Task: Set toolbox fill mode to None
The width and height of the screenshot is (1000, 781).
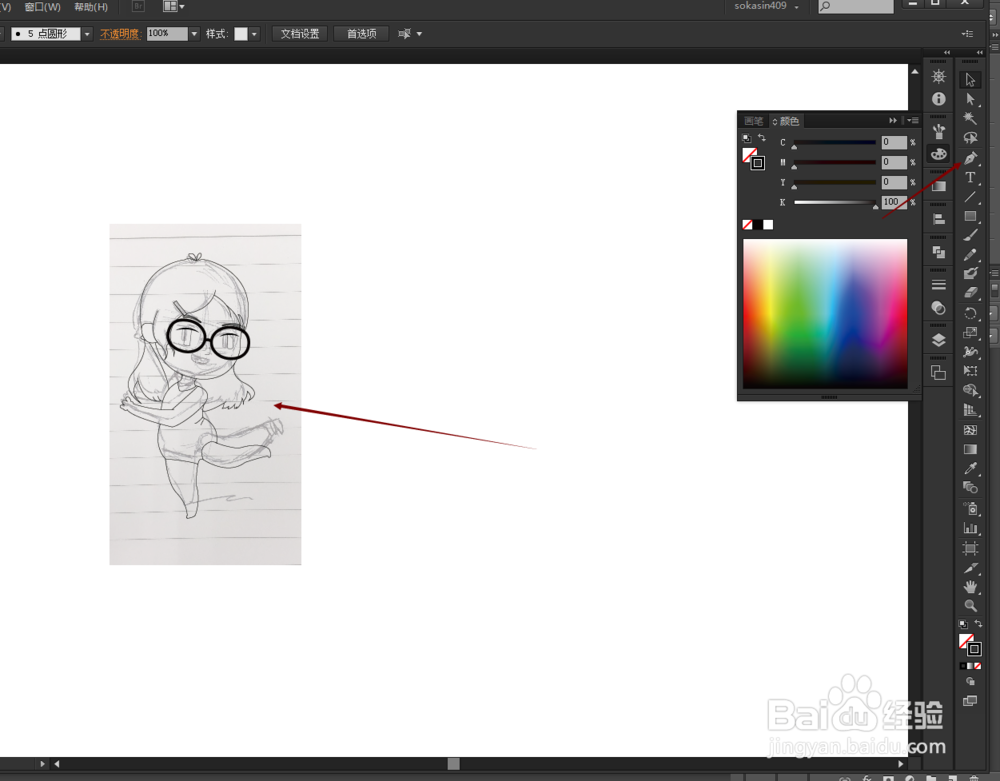Action: click(x=978, y=666)
